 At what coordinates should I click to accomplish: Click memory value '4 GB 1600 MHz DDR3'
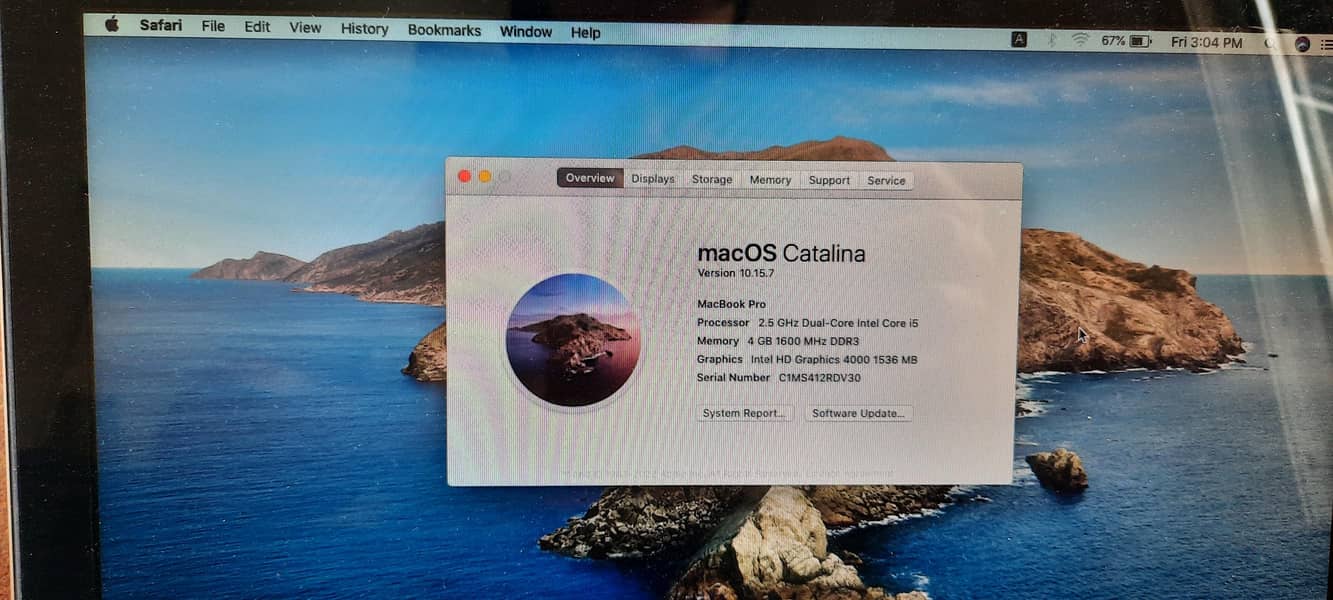coord(803,341)
